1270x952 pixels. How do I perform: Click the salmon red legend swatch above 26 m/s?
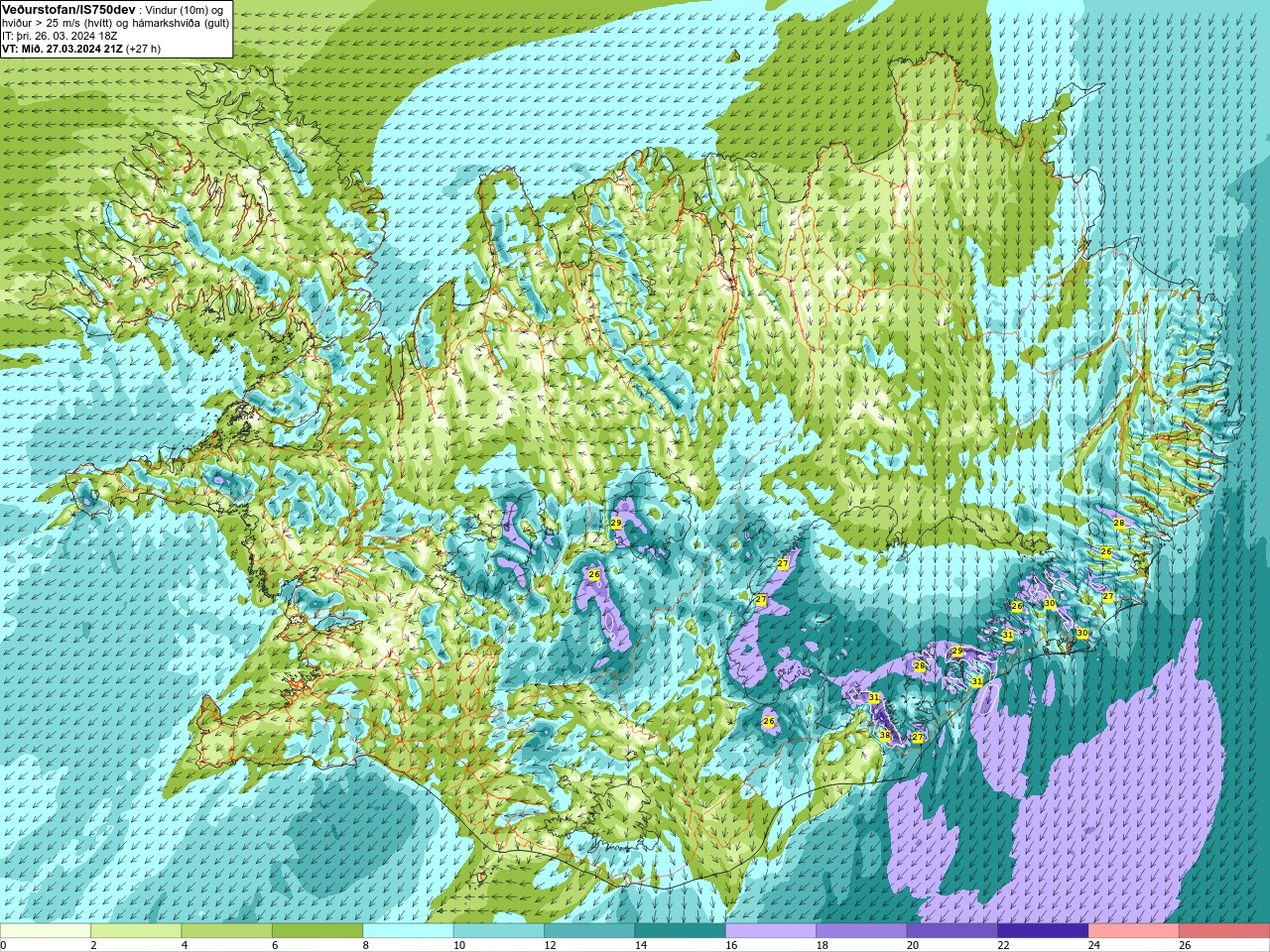click(x=1224, y=931)
